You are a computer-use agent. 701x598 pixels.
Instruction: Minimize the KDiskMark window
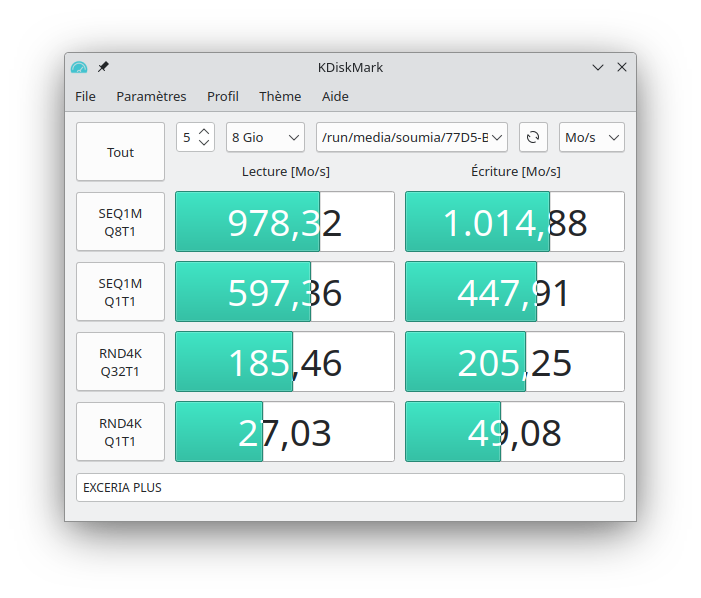pyautogui.click(x=598, y=67)
